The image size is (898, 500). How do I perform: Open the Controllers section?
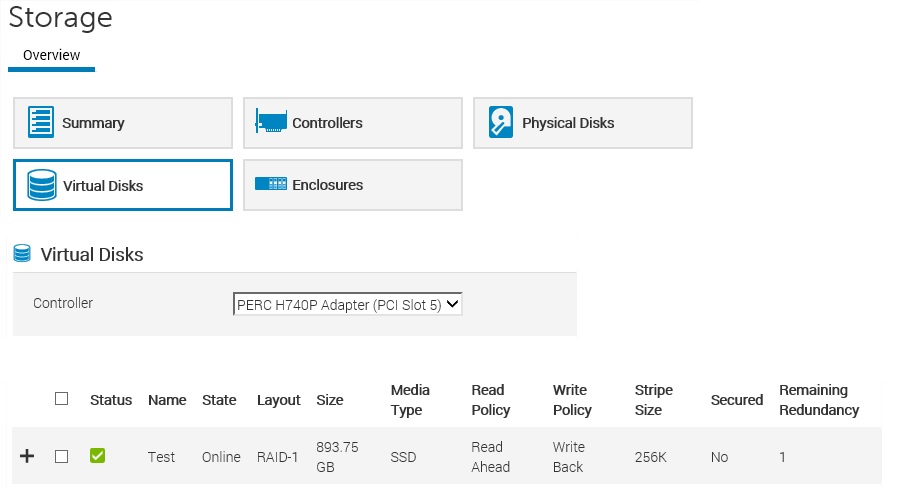coord(352,123)
